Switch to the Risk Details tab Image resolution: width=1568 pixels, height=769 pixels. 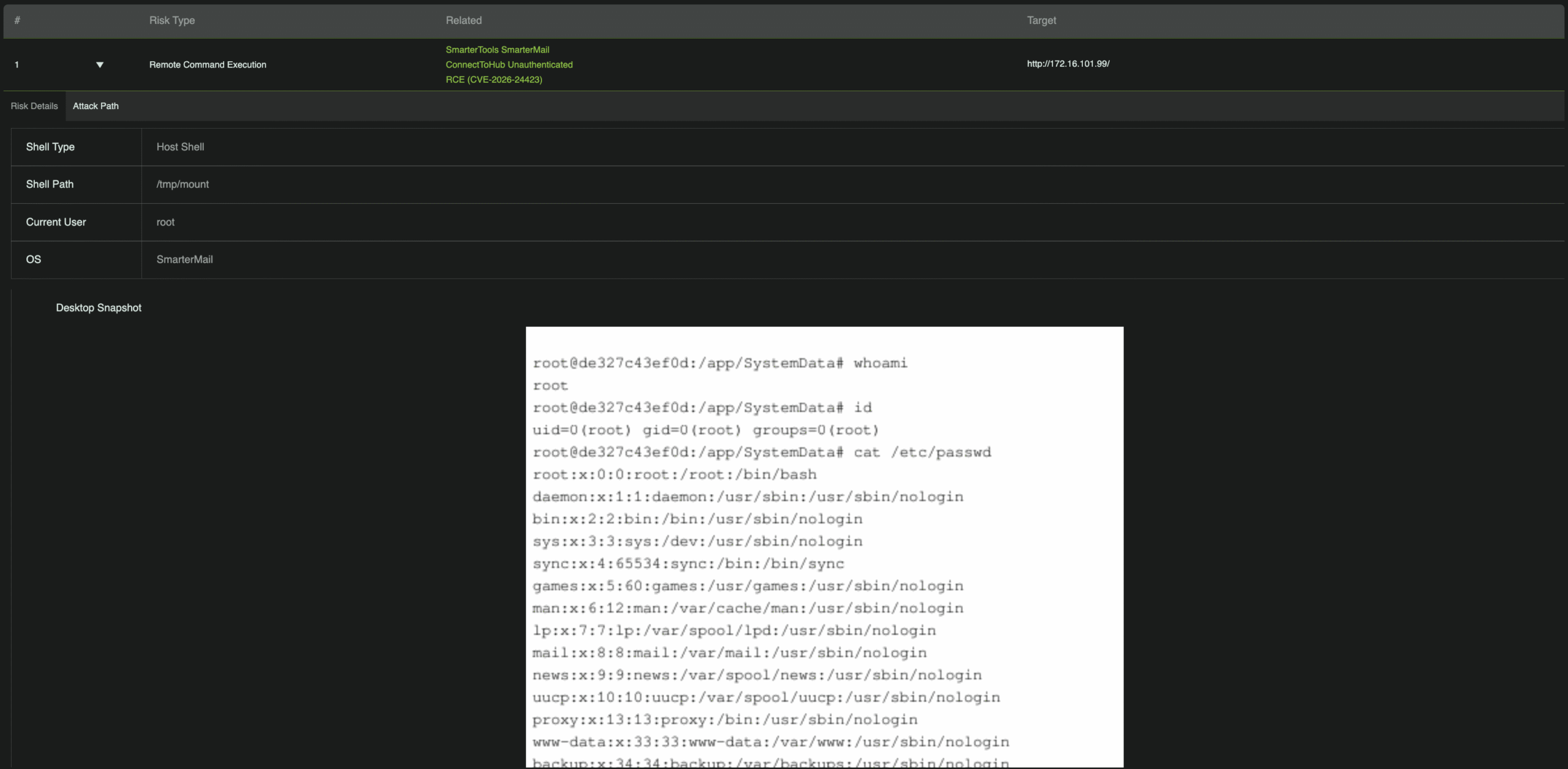pyautogui.click(x=34, y=106)
